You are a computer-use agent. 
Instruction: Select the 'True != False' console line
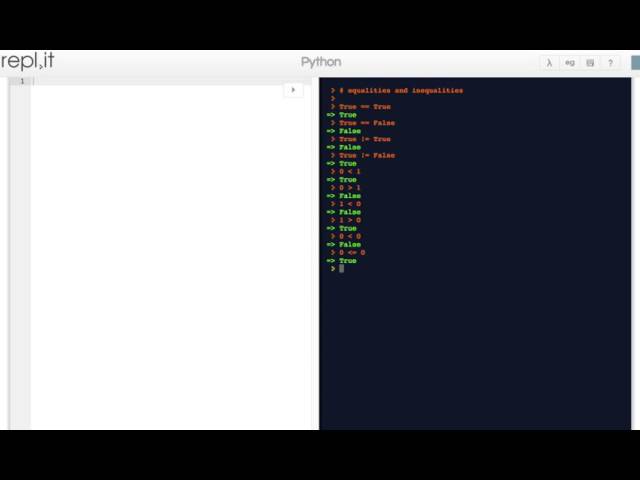(x=367, y=156)
